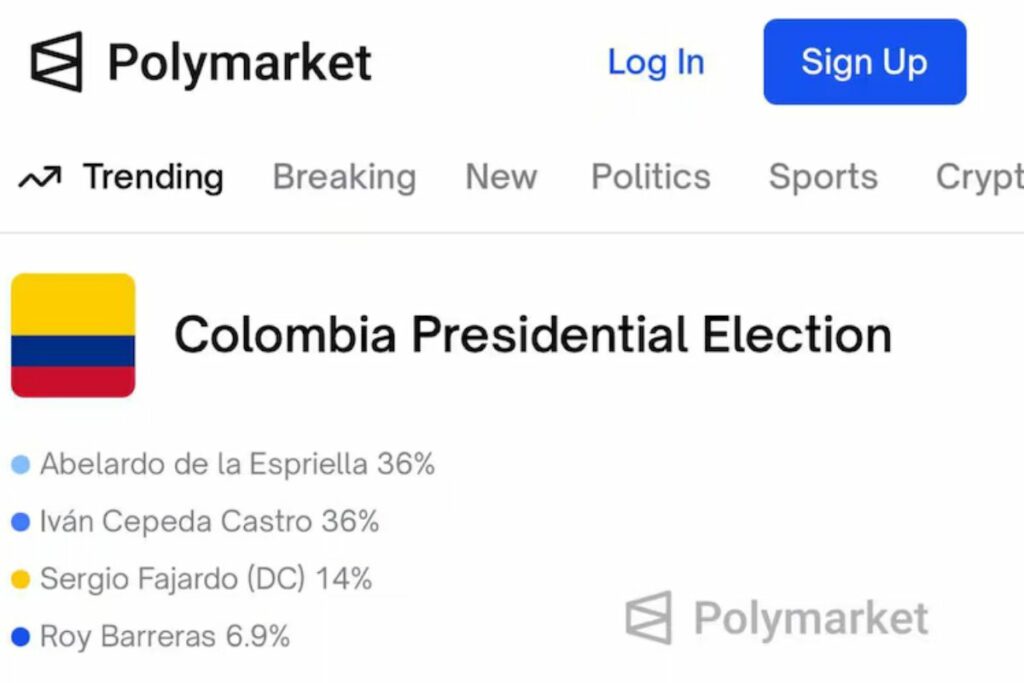
Task: Select the Sports tab
Action: (823, 178)
